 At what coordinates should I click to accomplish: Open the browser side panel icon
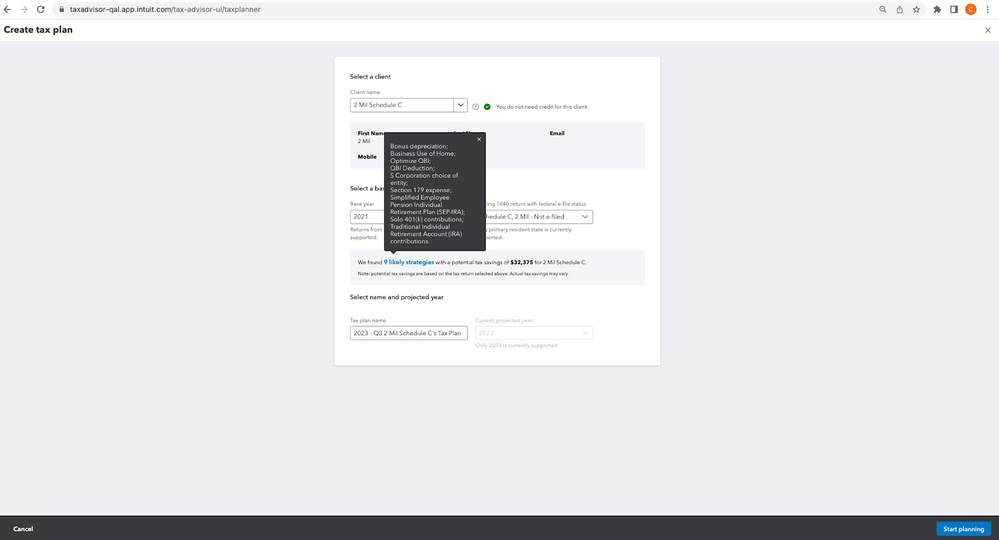[x=954, y=9]
